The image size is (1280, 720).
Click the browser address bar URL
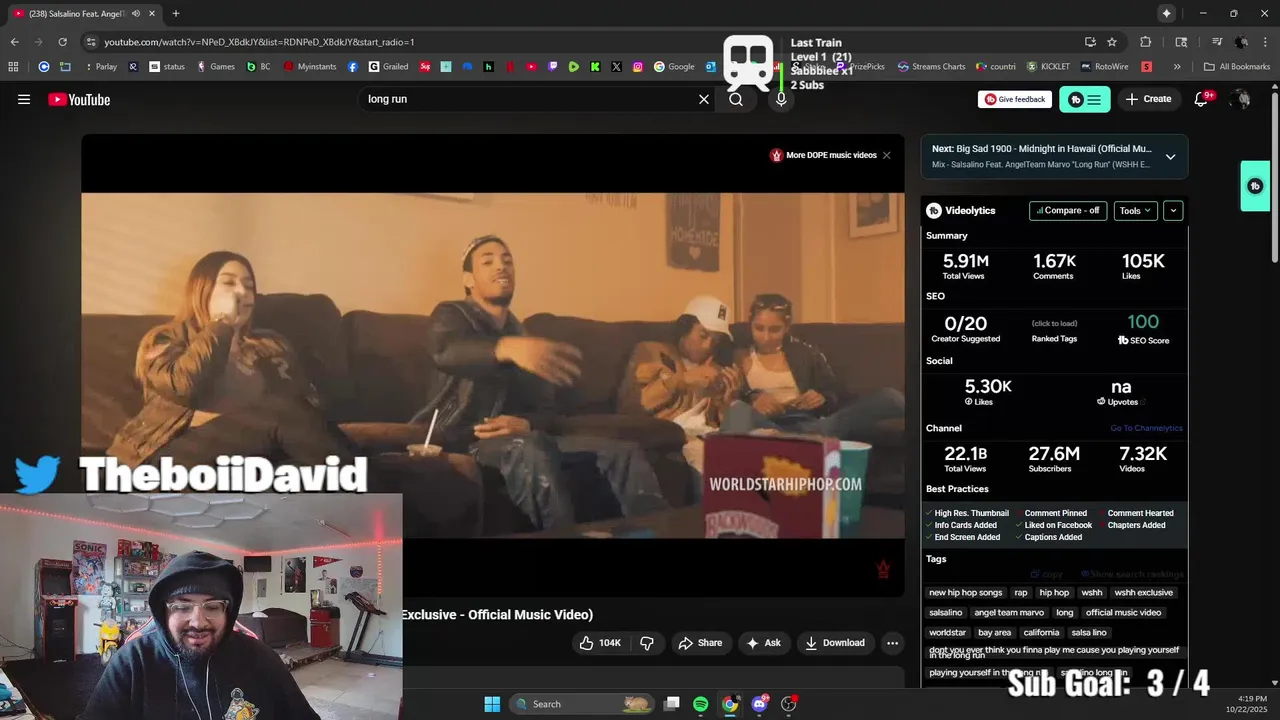pyautogui.click(x=259, y=42)
